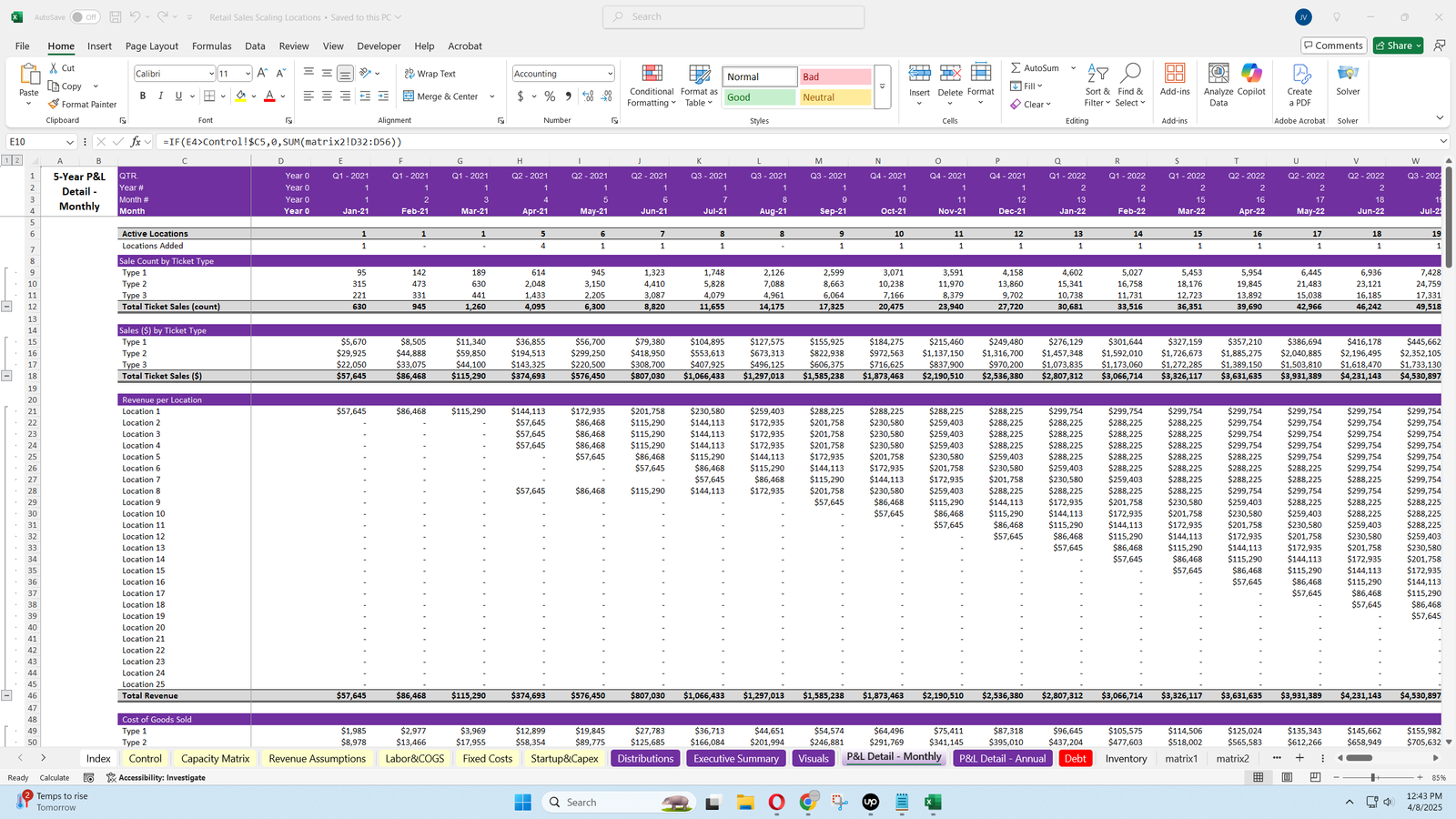1456x819 pixels.
Task: Click the Name Box showing E10
Action: [x=35, y=142]
